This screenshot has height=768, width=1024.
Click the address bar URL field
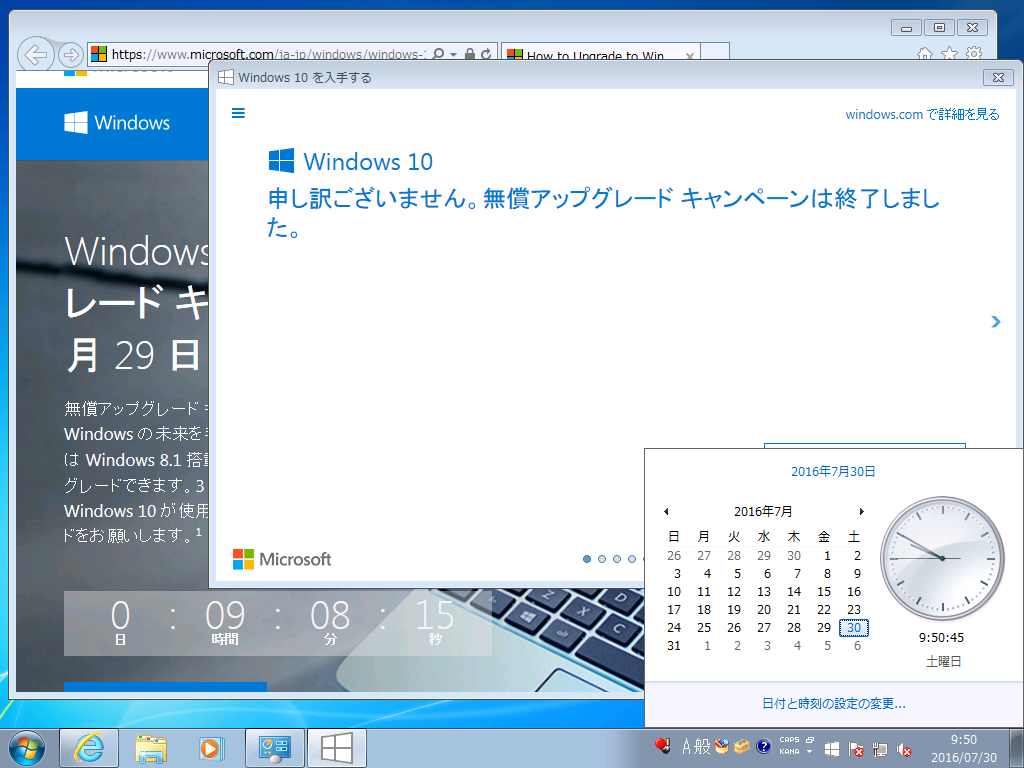click(266, 54)
